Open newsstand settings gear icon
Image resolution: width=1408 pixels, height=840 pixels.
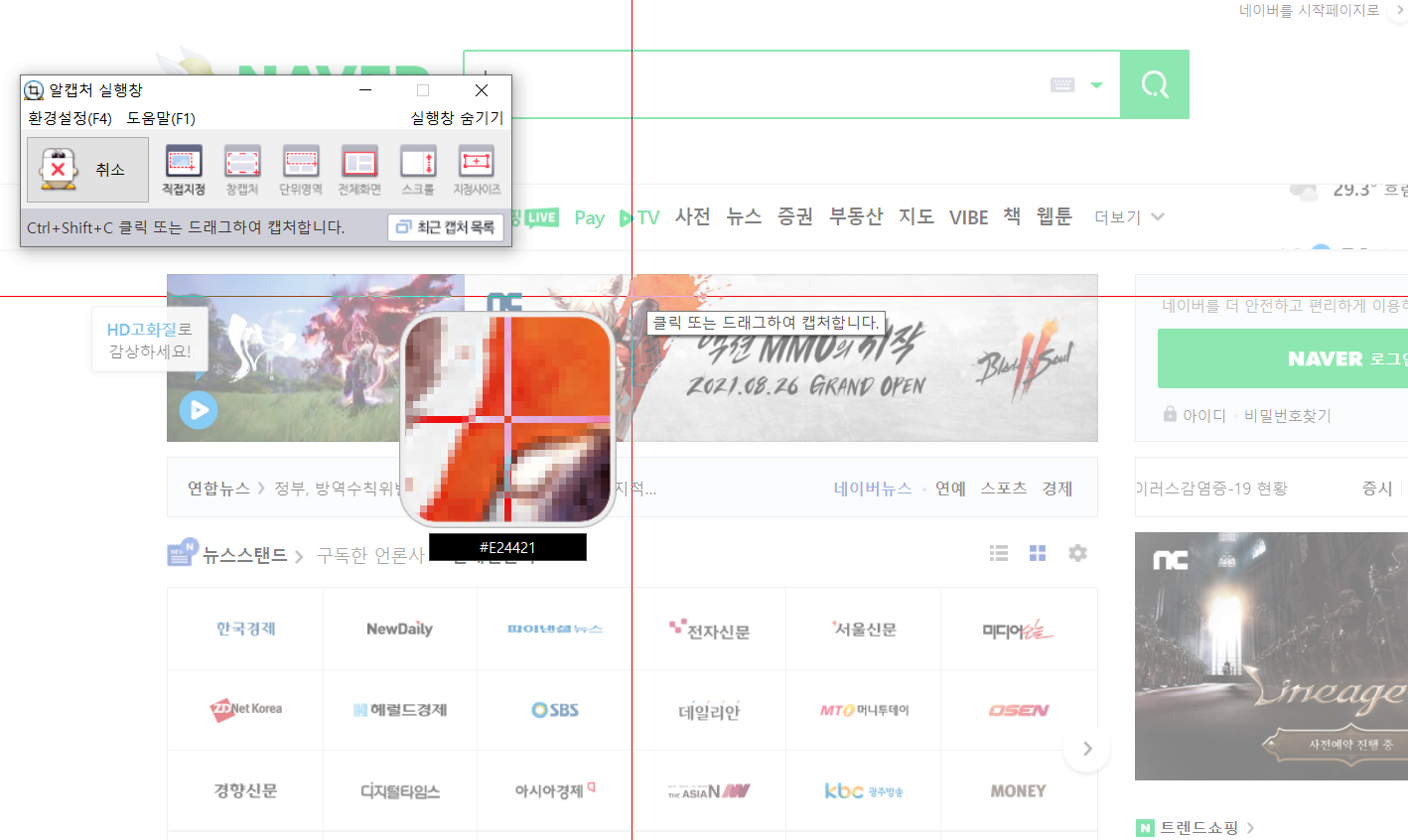tap(1077, 553)
